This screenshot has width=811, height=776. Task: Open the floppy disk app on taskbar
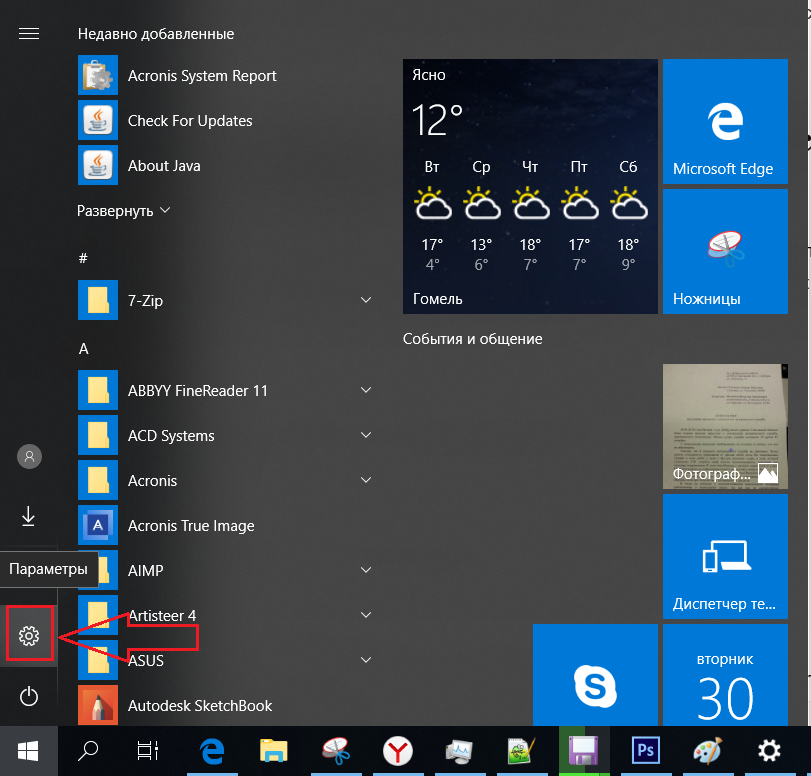[583, 751]
